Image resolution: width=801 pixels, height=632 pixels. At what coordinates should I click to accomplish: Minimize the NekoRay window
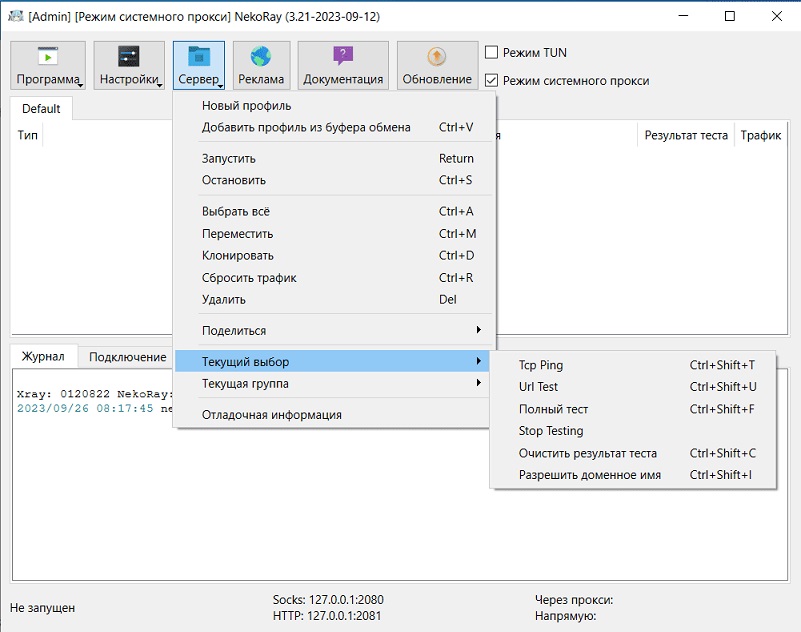click(x=683, y=16)
